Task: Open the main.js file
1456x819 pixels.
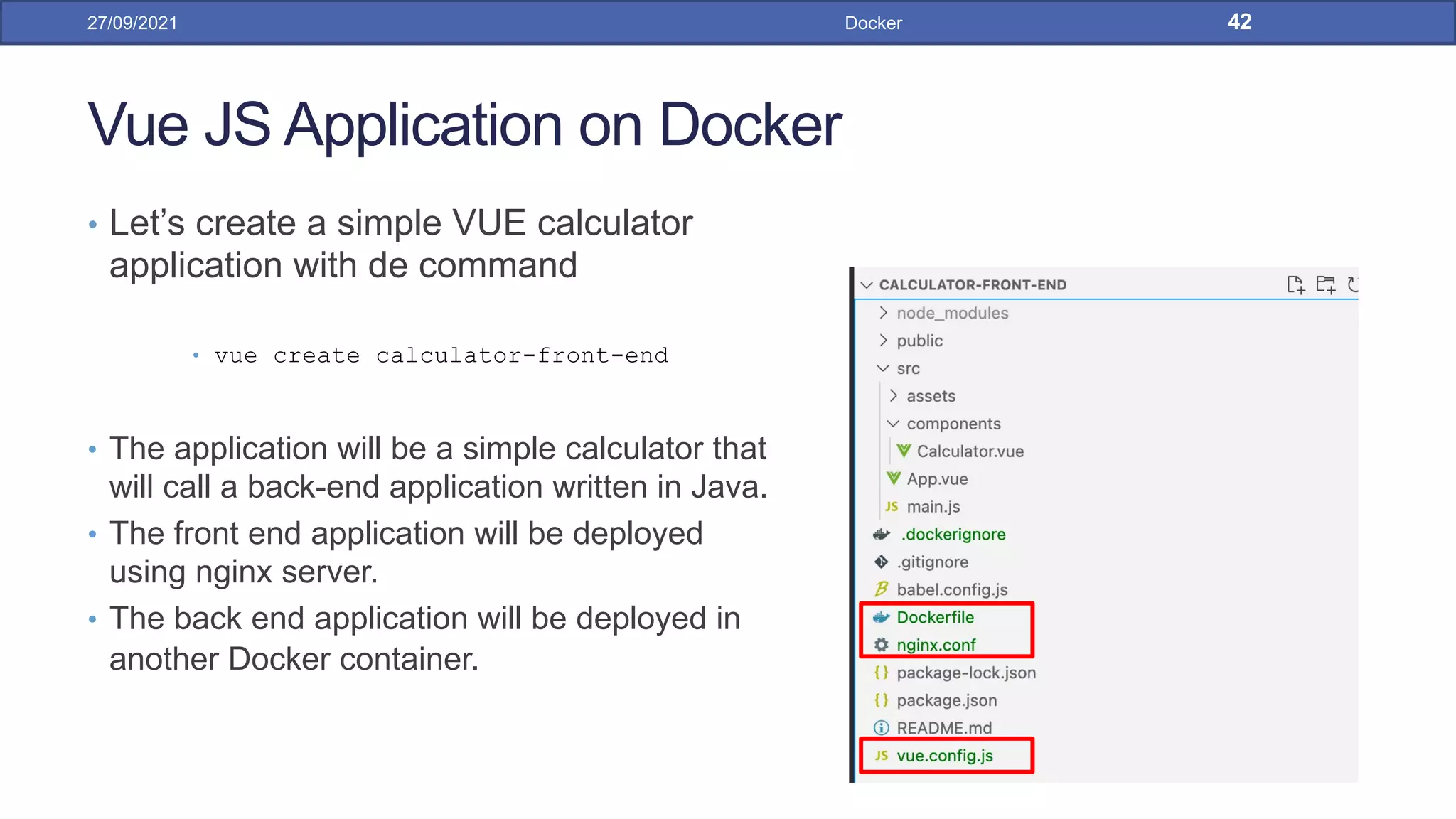Action: coord(933,507)
